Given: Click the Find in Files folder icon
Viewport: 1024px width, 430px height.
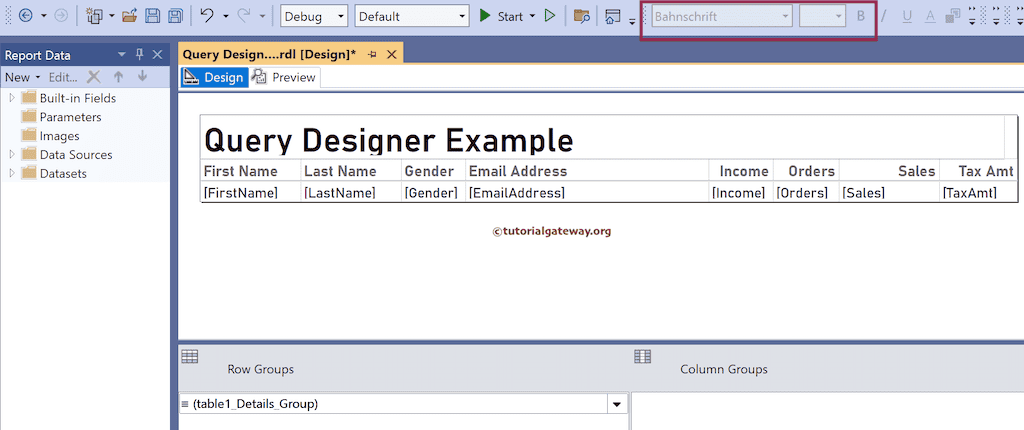Looking at the screenshot, I should tap(582, 16).
